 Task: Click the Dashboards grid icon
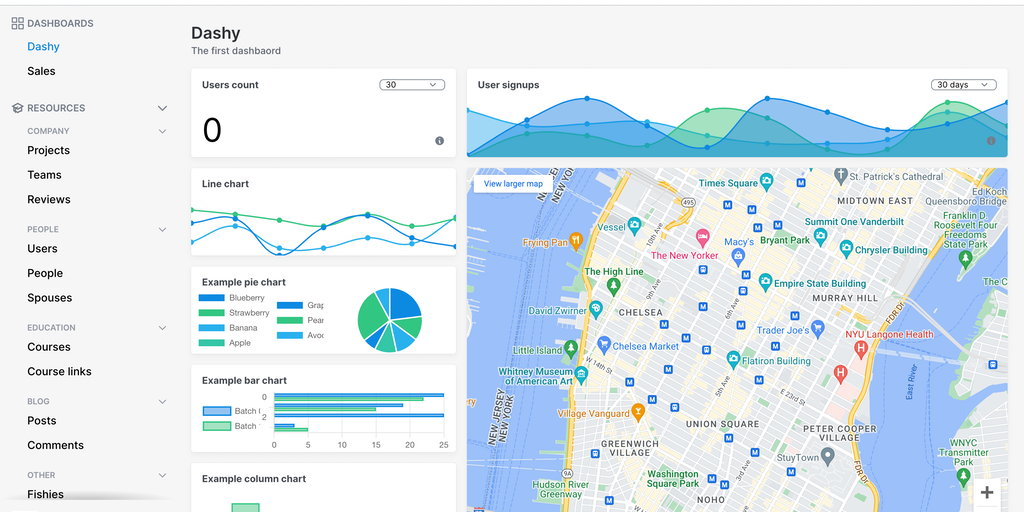[18, 24]
